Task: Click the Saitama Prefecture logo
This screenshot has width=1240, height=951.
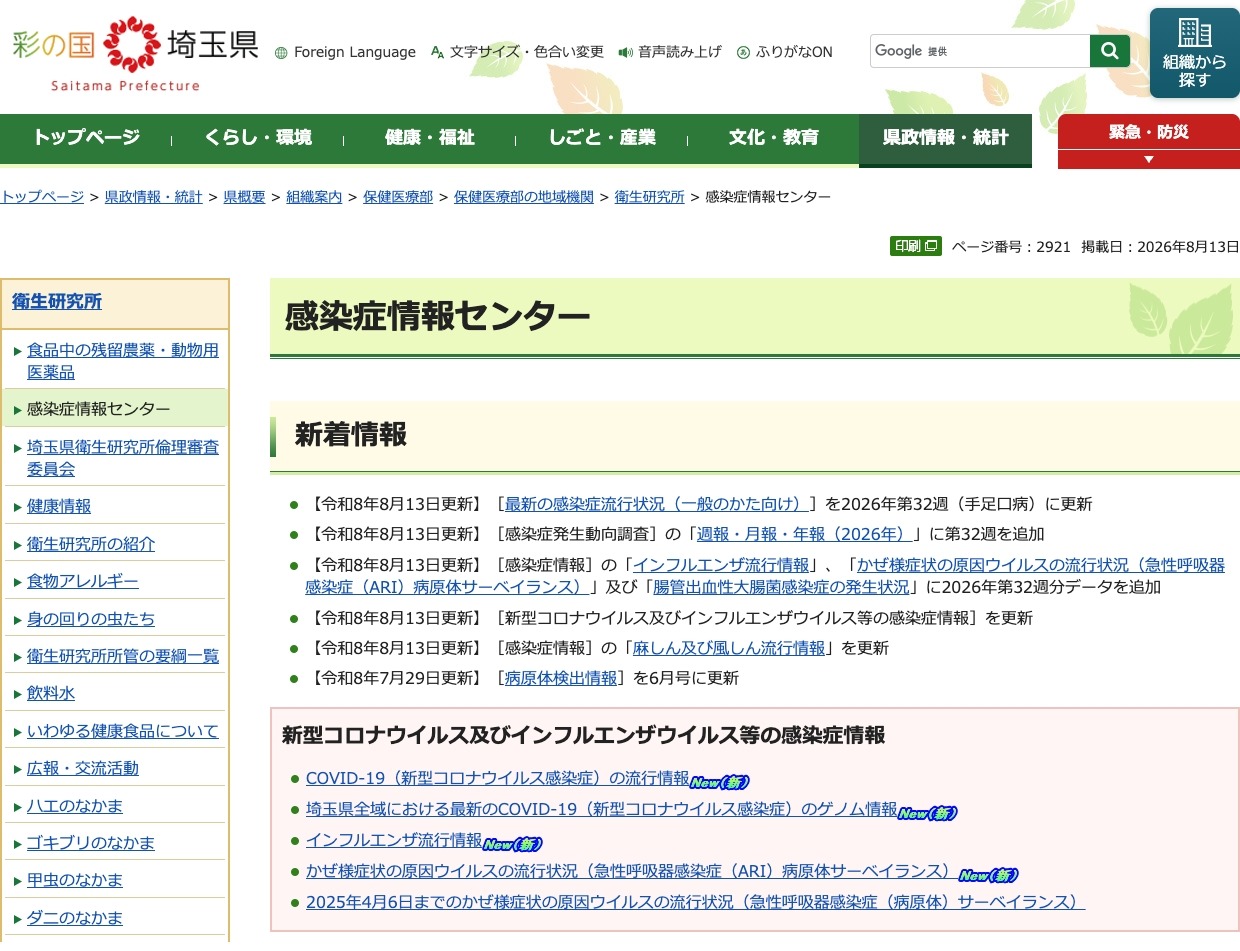Action: (x=135, y=52)
